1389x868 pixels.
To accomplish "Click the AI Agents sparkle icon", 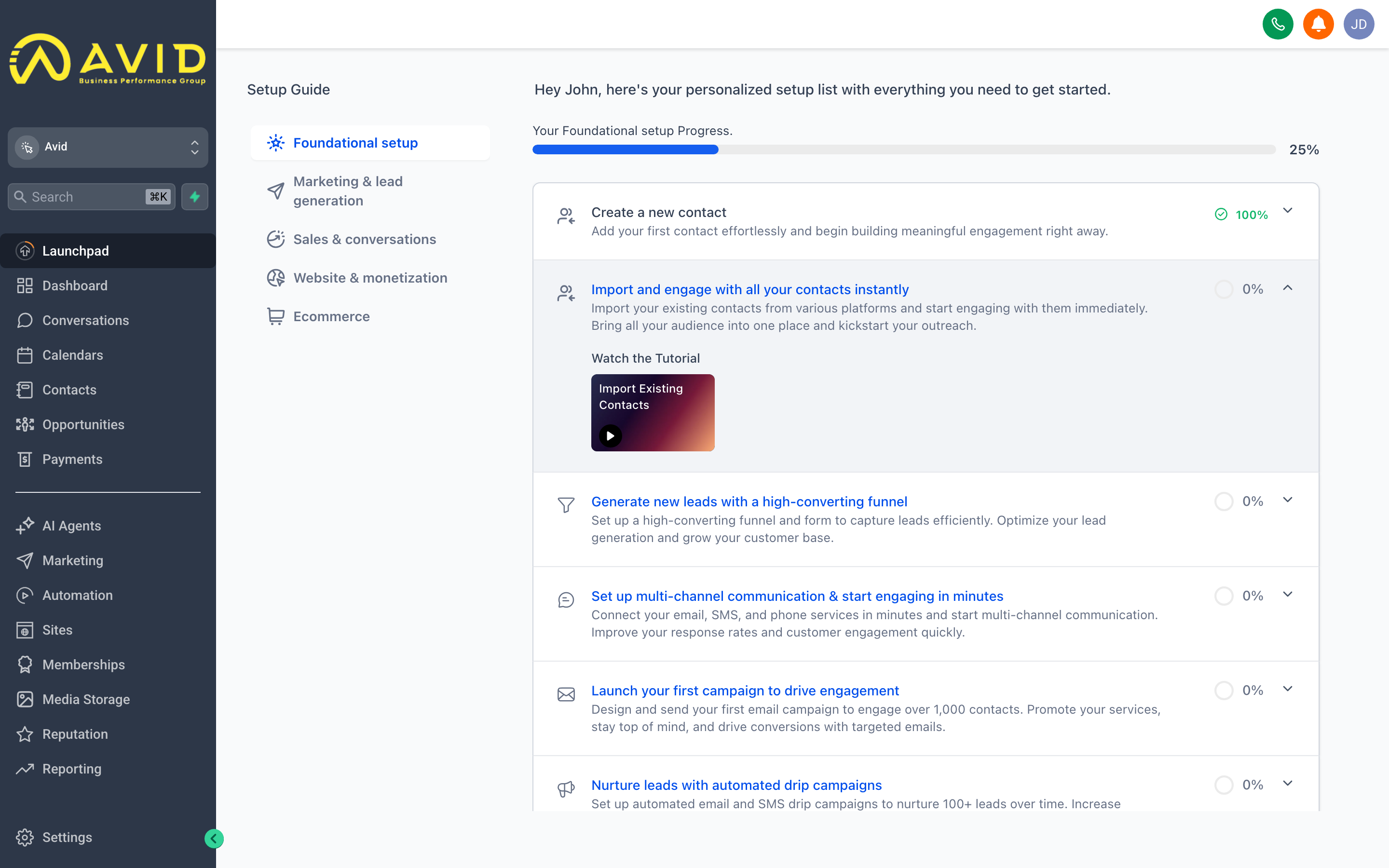I will (25, 526).
